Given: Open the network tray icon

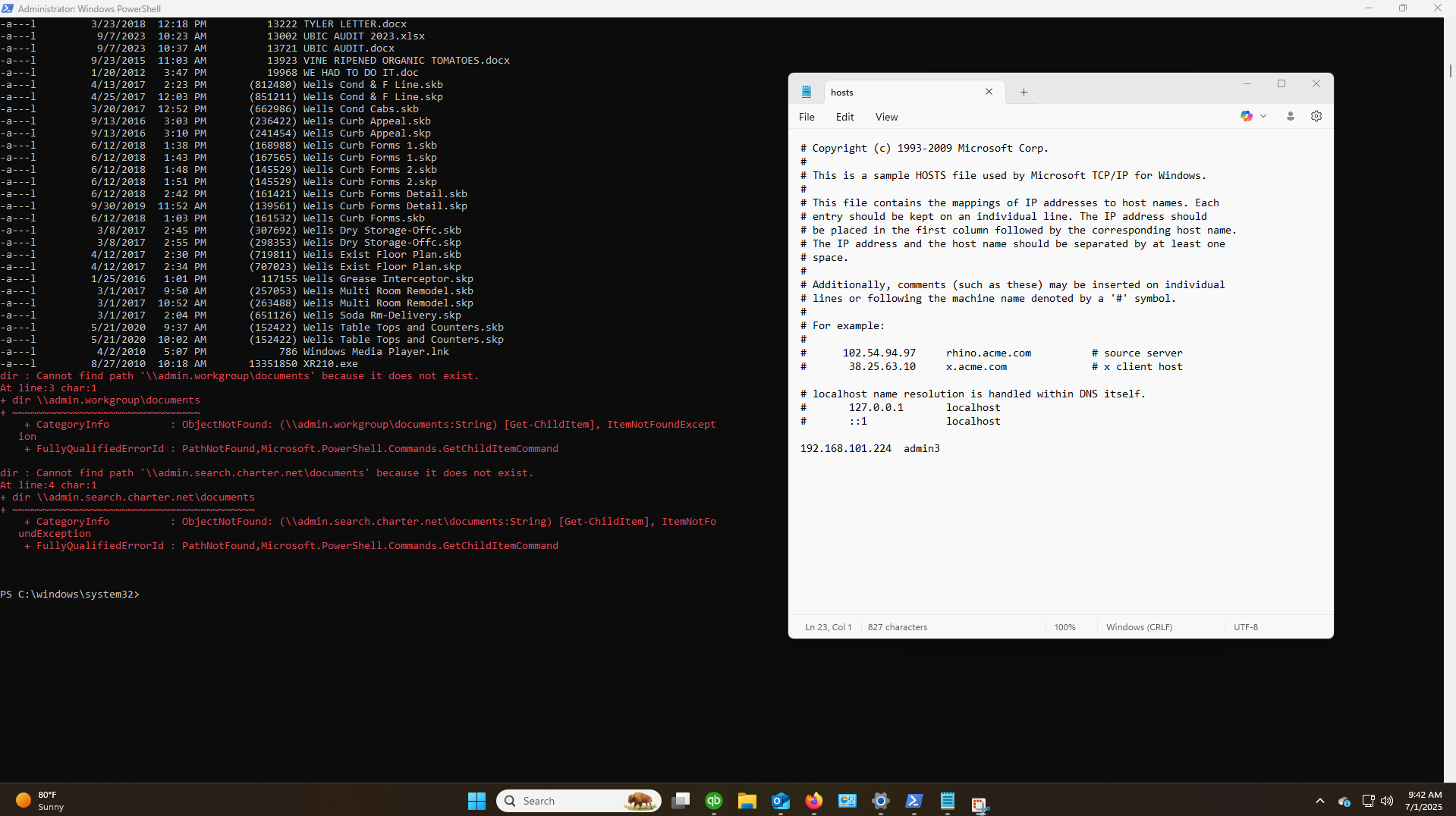Looking at the screenshot, I should tap(1368, 801).
